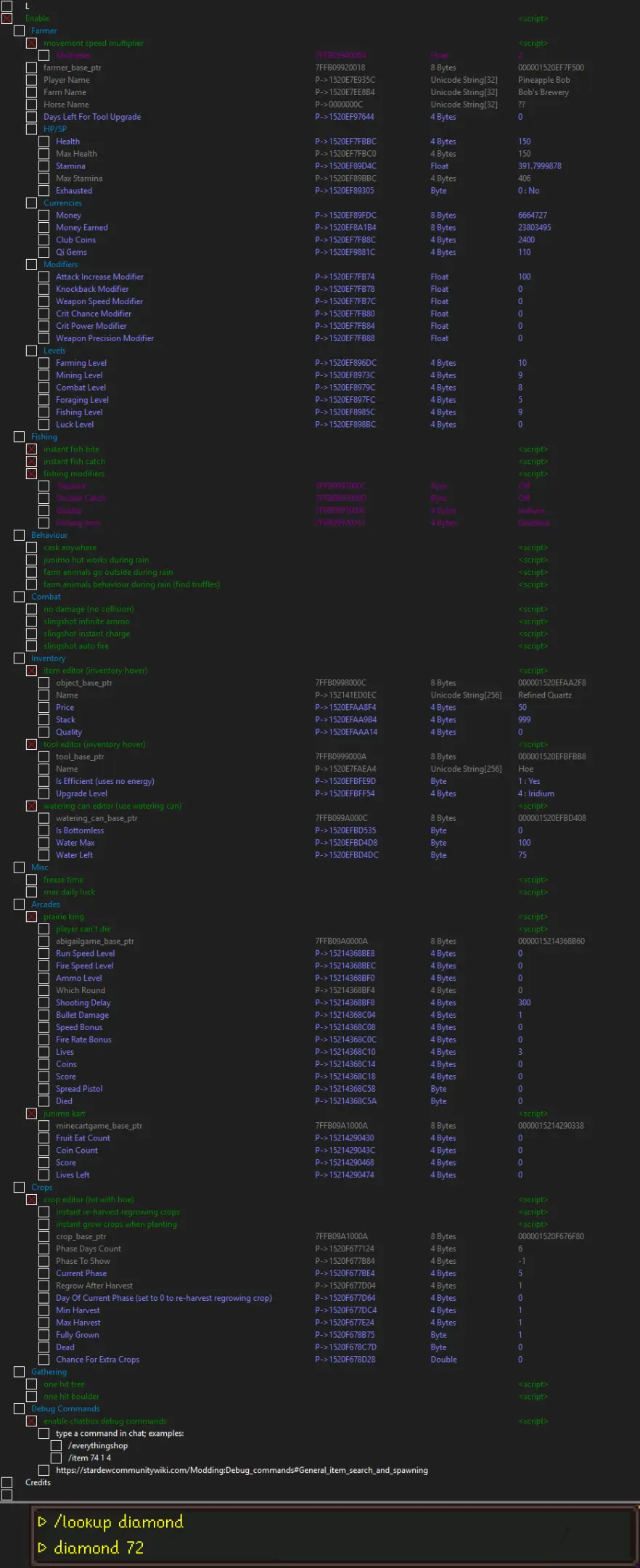This screenshot has width=640, height=1568.
Task: Enable the freeze time script checkbox
Action: tap(31, 879)
